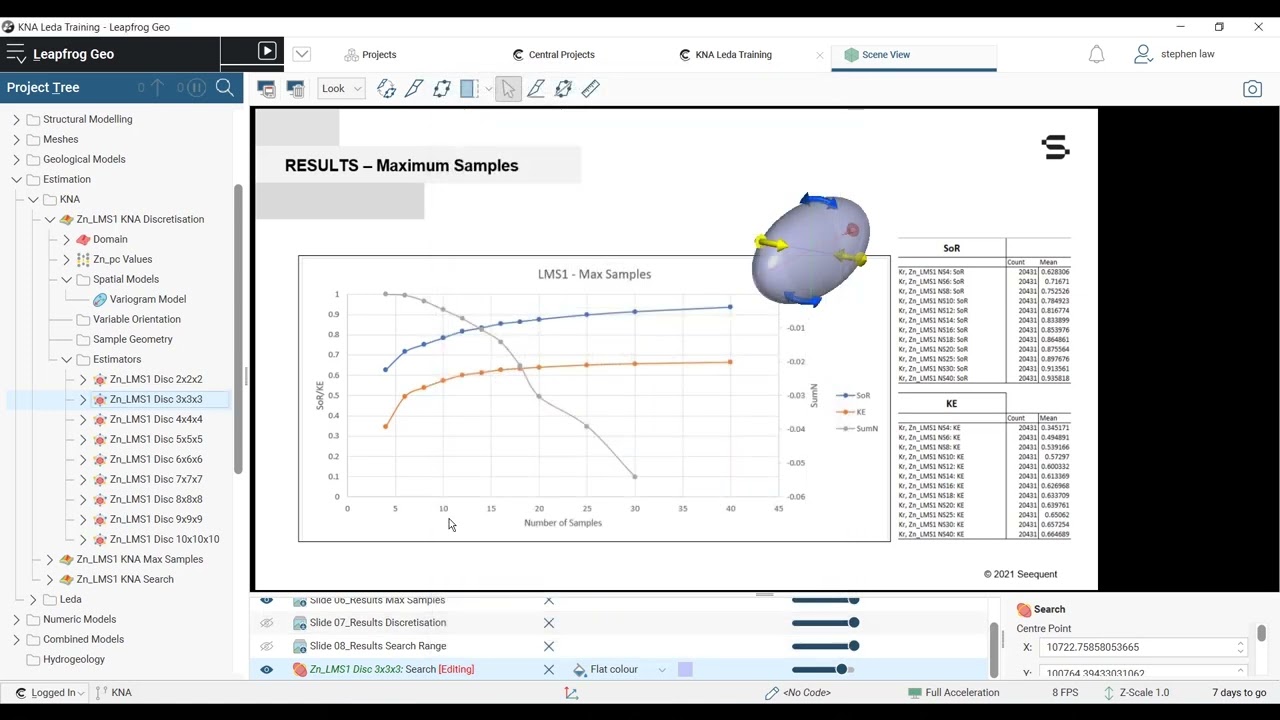Click the rotate slicer icon in toolbar

click(386, 89)
